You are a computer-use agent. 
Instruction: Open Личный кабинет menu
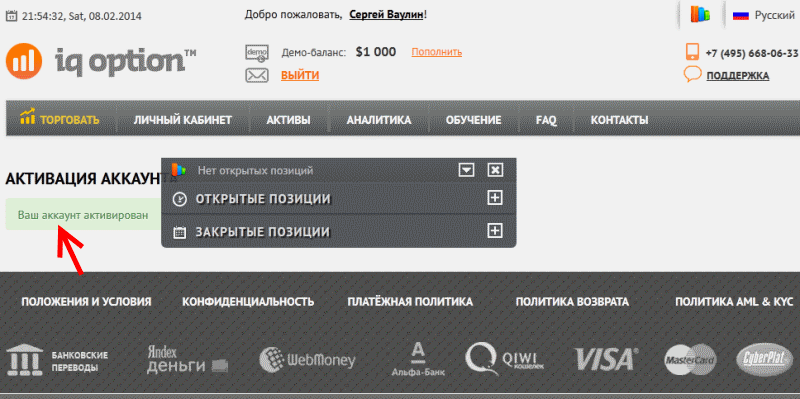tap(183, 120)
